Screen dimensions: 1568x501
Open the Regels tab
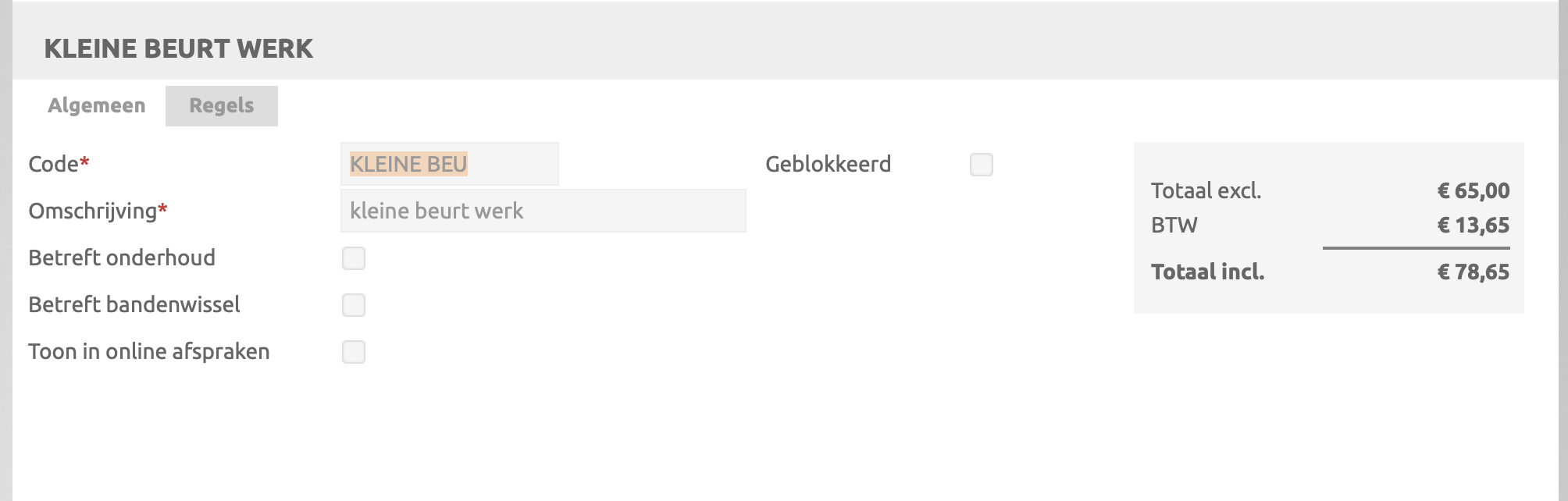point(222,105)
